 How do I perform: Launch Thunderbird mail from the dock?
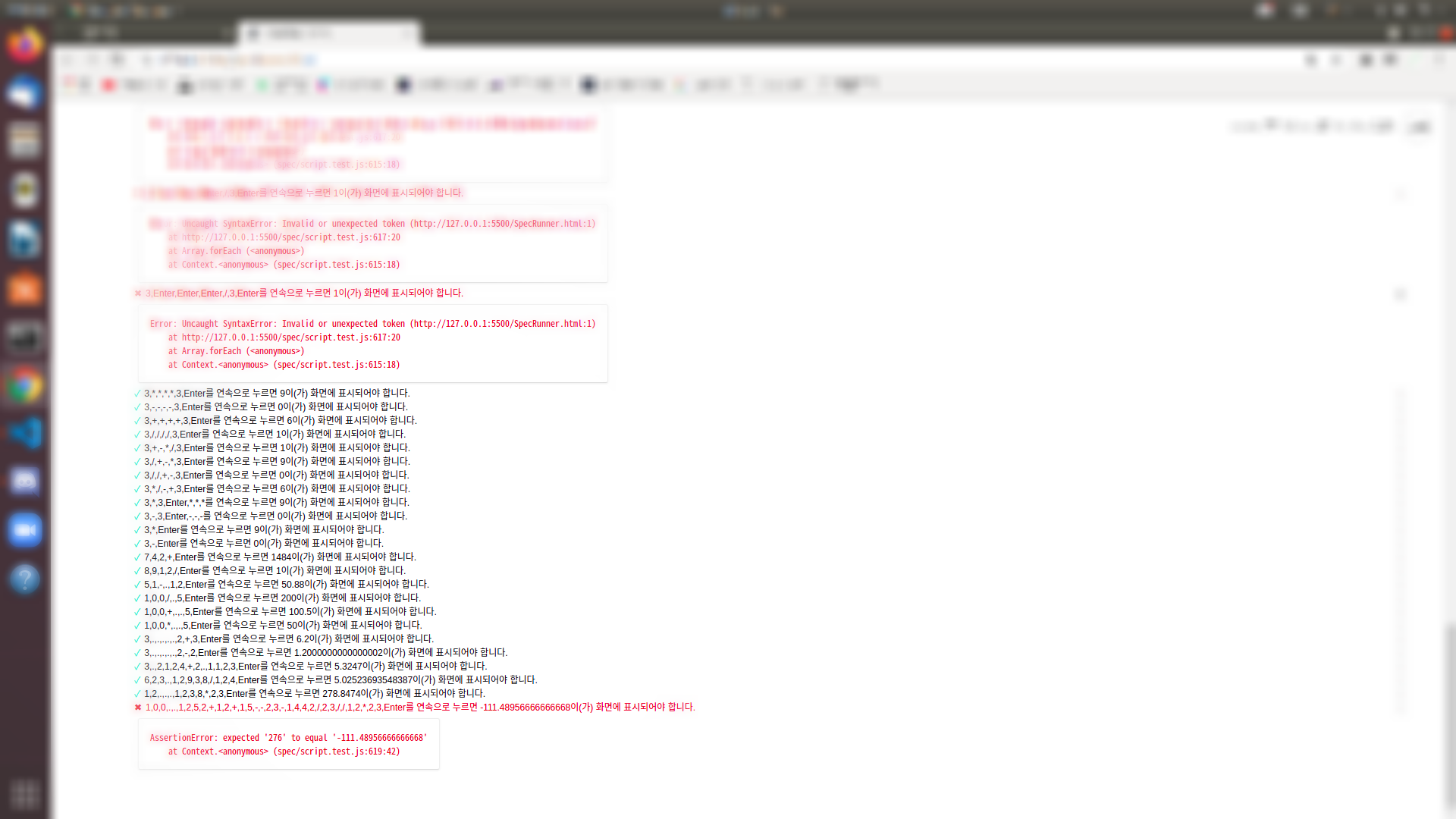point(24,93)
